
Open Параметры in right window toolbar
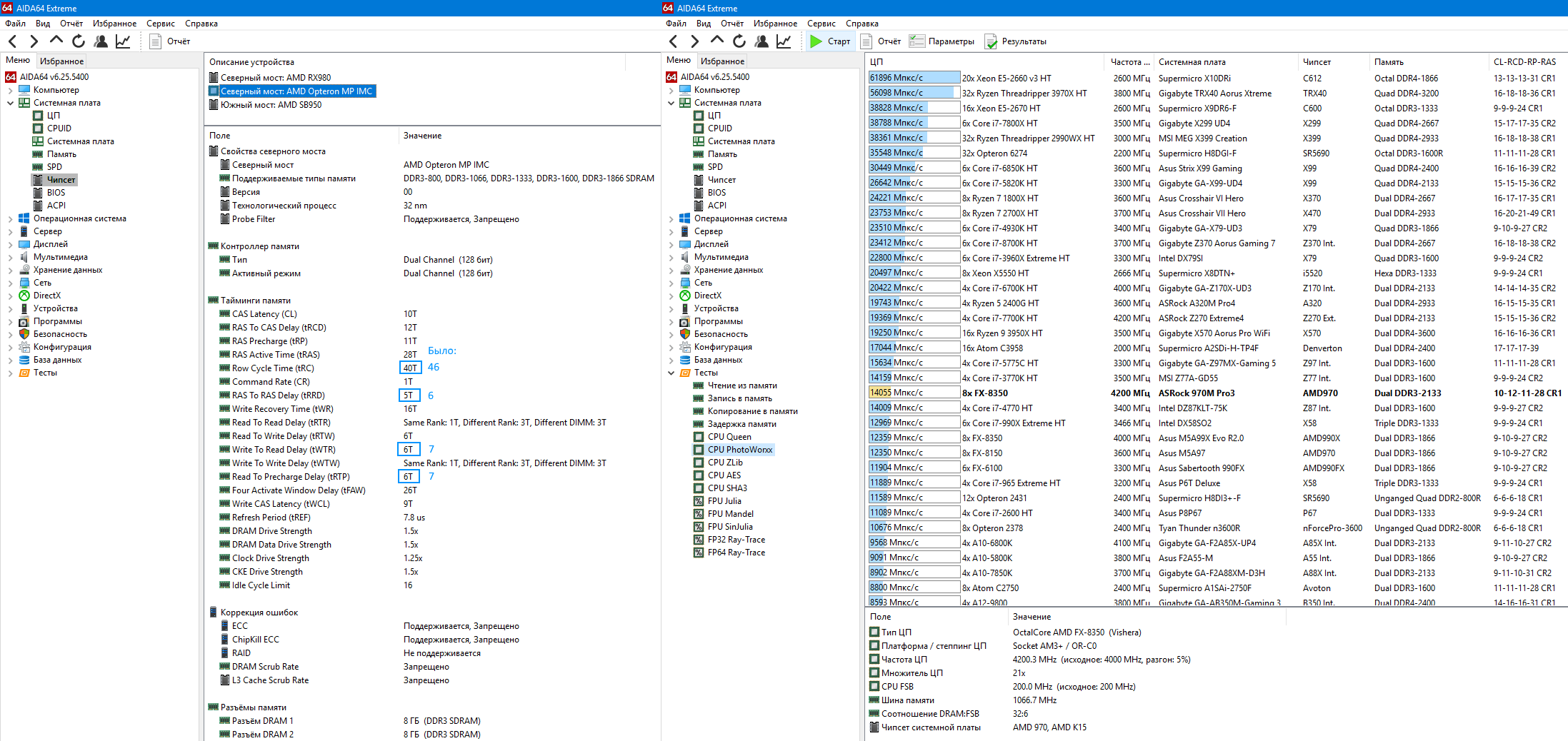click(942, 41)
